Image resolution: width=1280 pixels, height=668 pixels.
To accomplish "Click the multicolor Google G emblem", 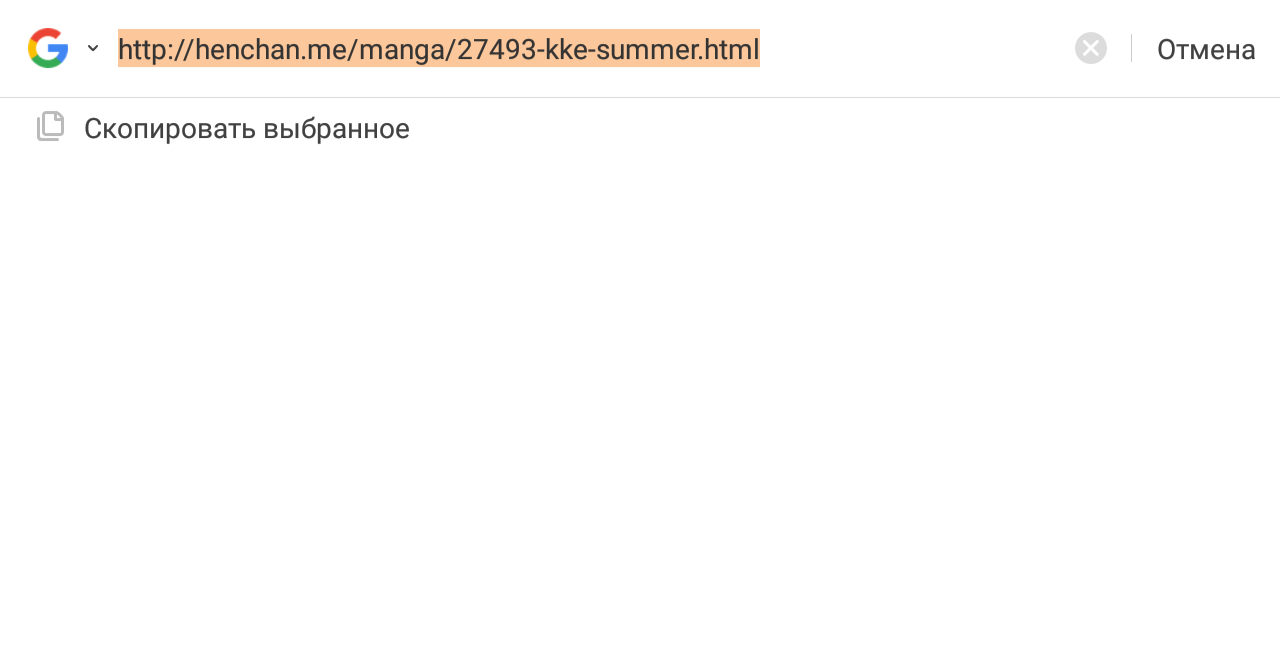I will [x=48, y=48].
